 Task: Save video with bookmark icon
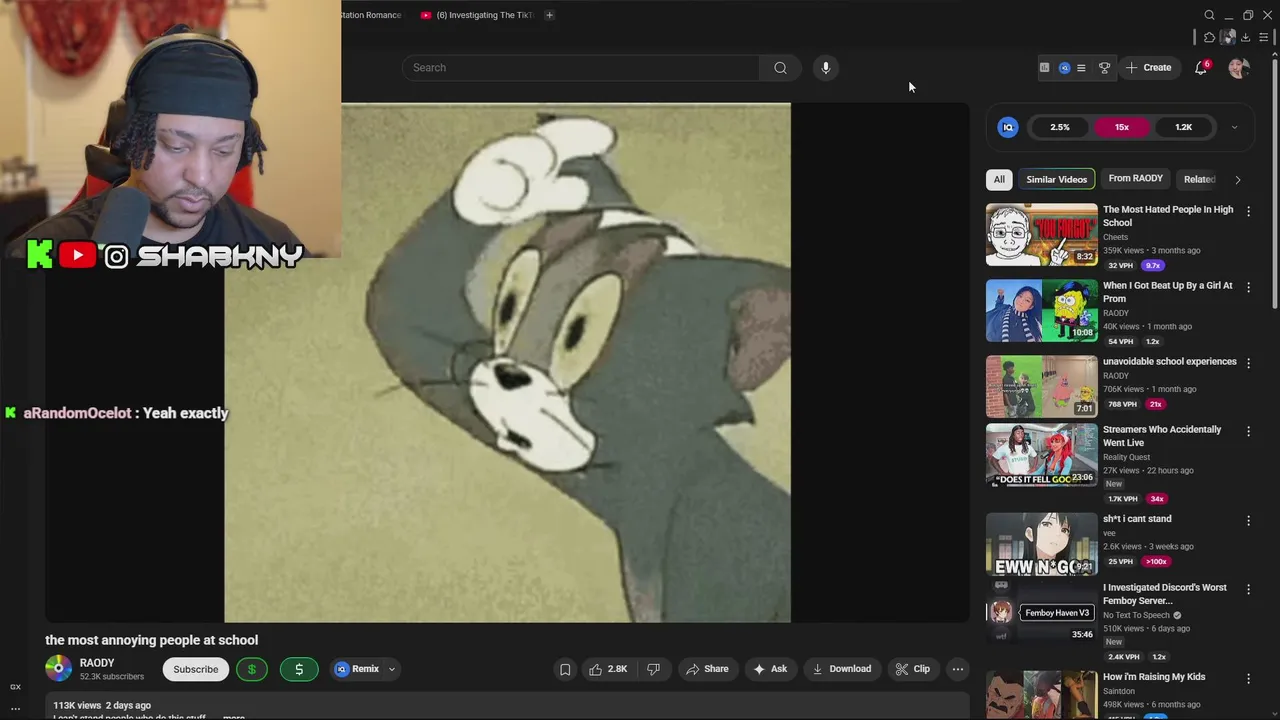(565, 669)
